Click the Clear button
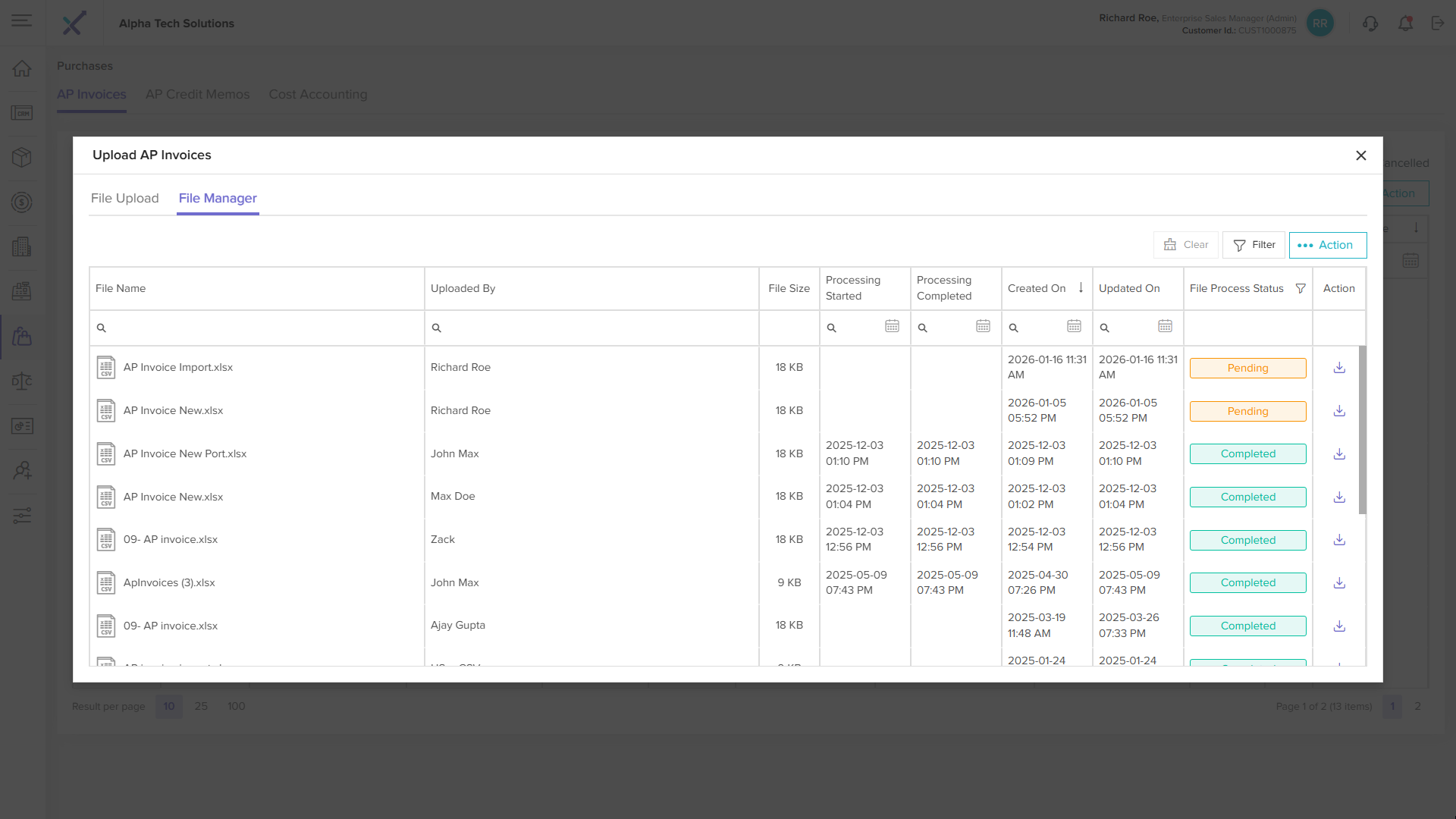 point(1185,245)
